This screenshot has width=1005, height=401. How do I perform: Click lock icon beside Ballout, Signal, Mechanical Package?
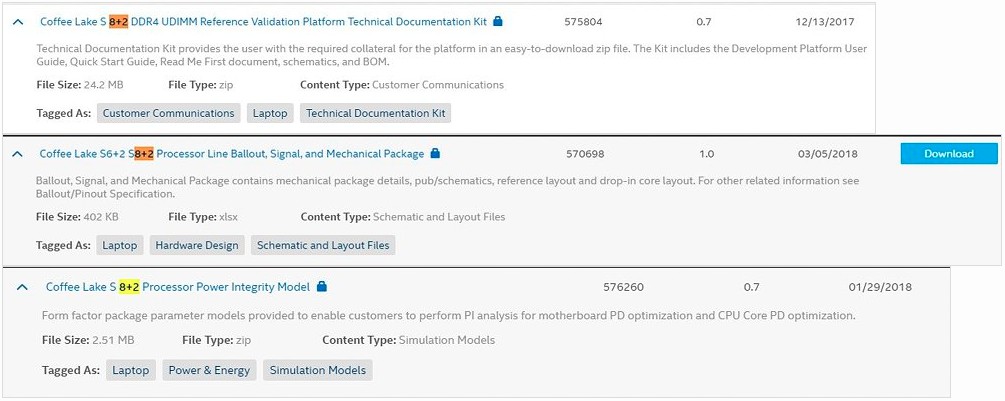(x=435, y=154)
